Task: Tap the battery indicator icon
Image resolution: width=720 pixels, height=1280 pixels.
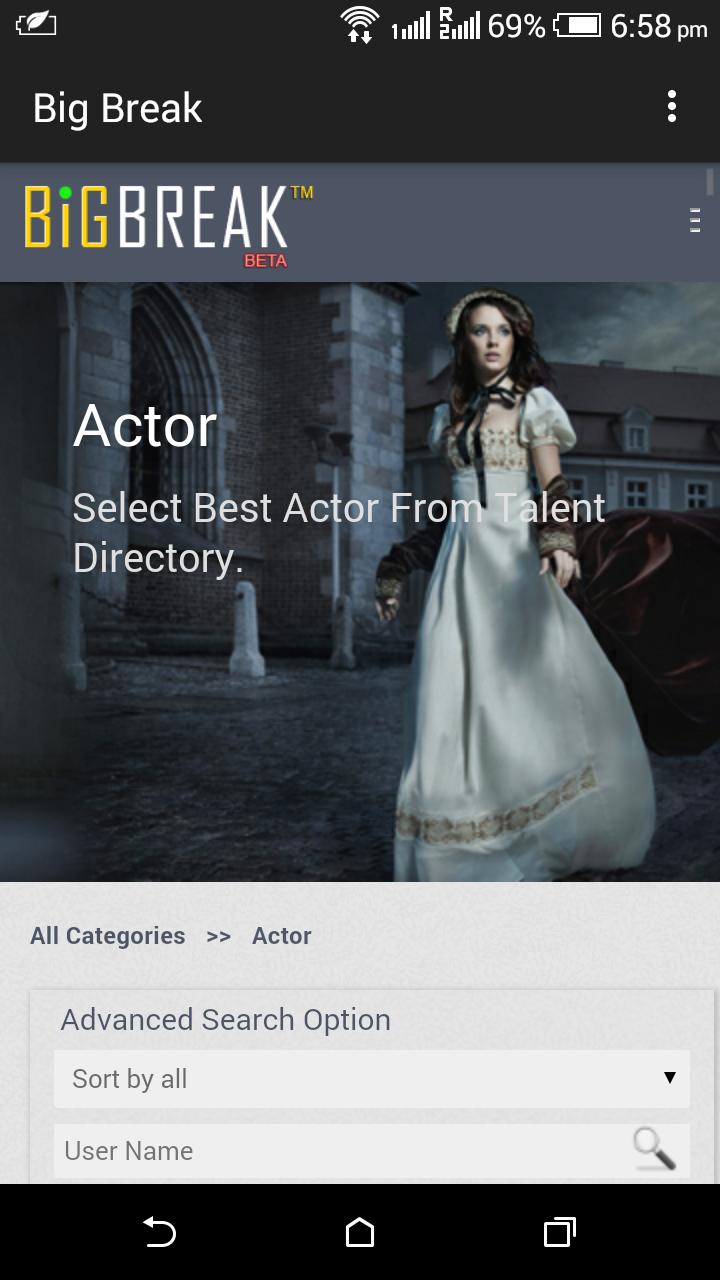Action: pyautogui.click(x=578, y=25)
